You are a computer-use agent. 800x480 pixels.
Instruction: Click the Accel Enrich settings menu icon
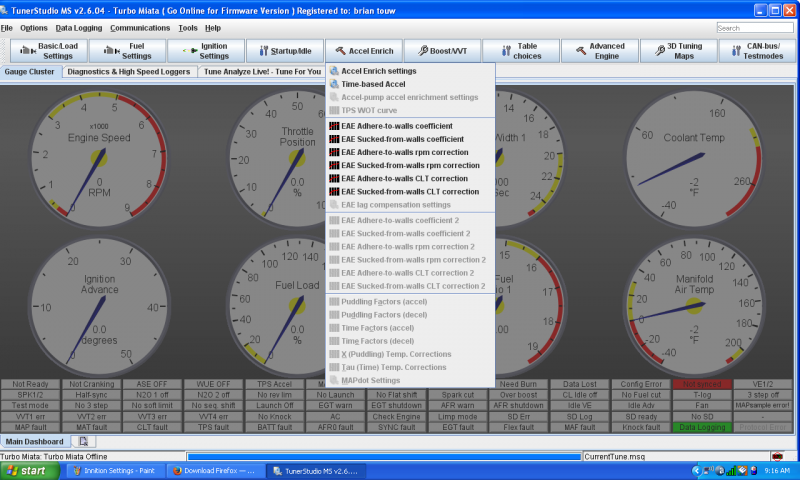[334, 71]
